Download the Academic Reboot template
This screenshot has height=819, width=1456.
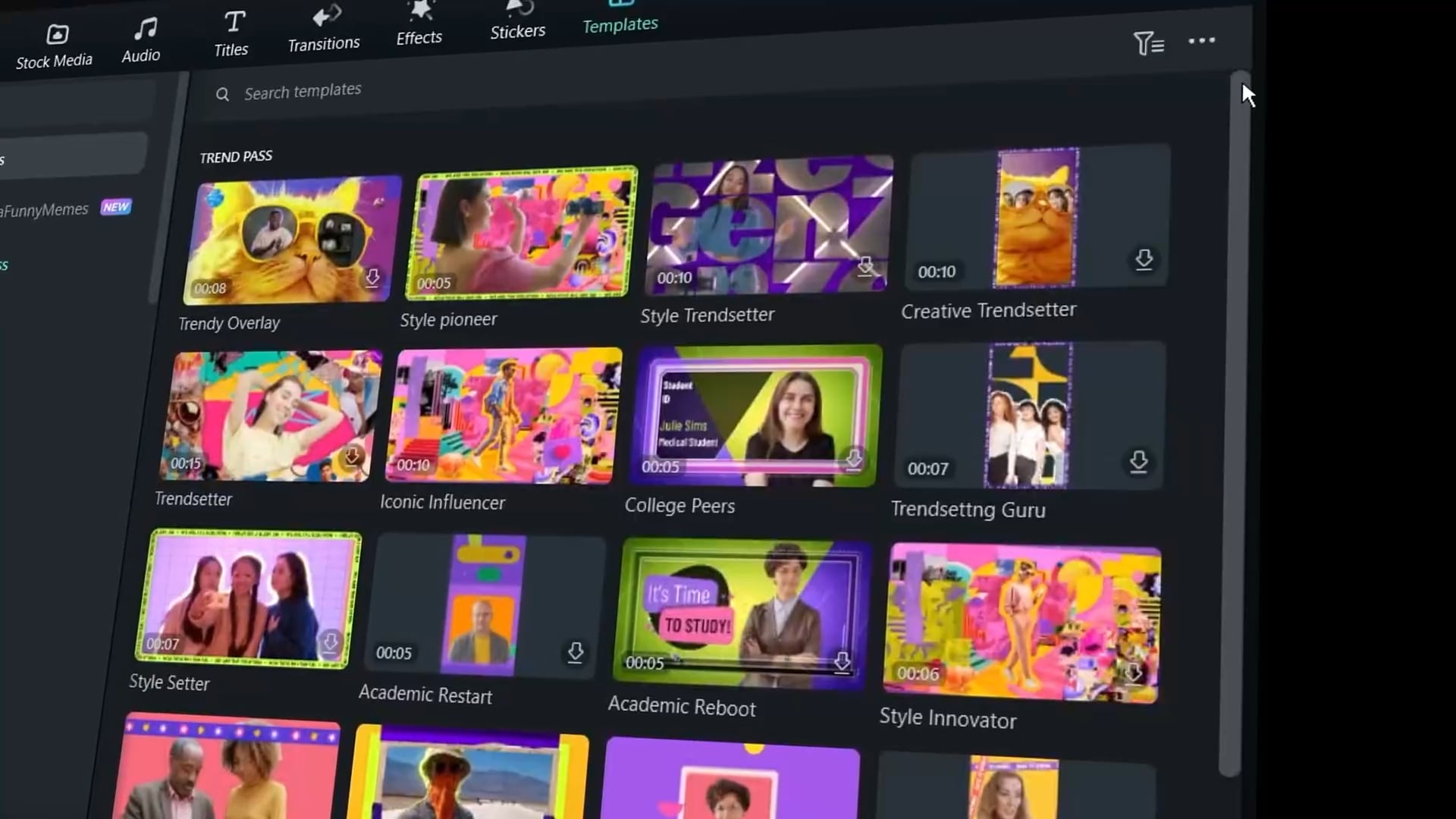pos(842,662)
